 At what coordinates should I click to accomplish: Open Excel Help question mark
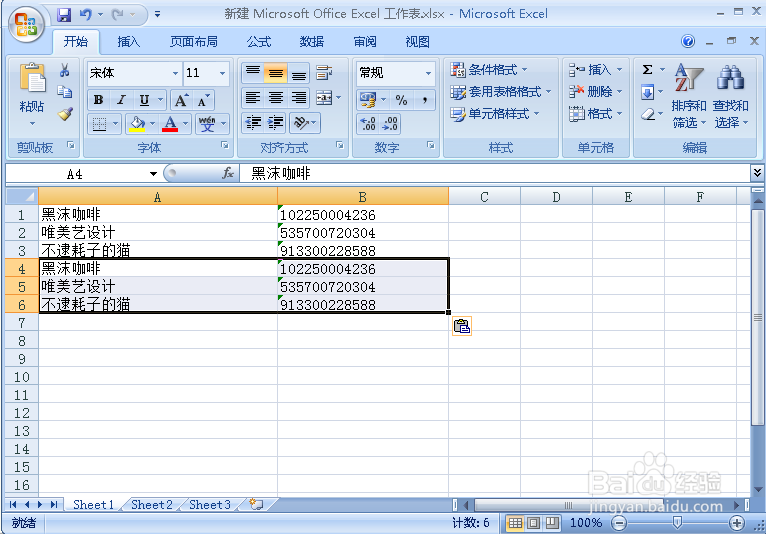coord(688,42)
